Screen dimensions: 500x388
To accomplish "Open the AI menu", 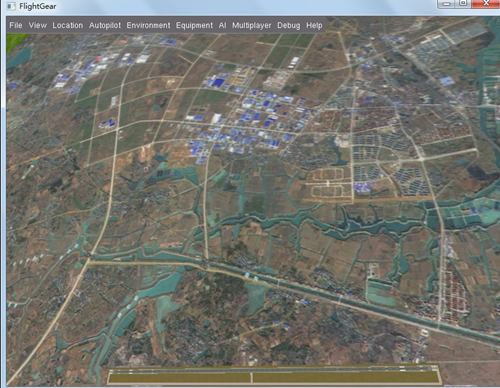I will click(222, 25).
